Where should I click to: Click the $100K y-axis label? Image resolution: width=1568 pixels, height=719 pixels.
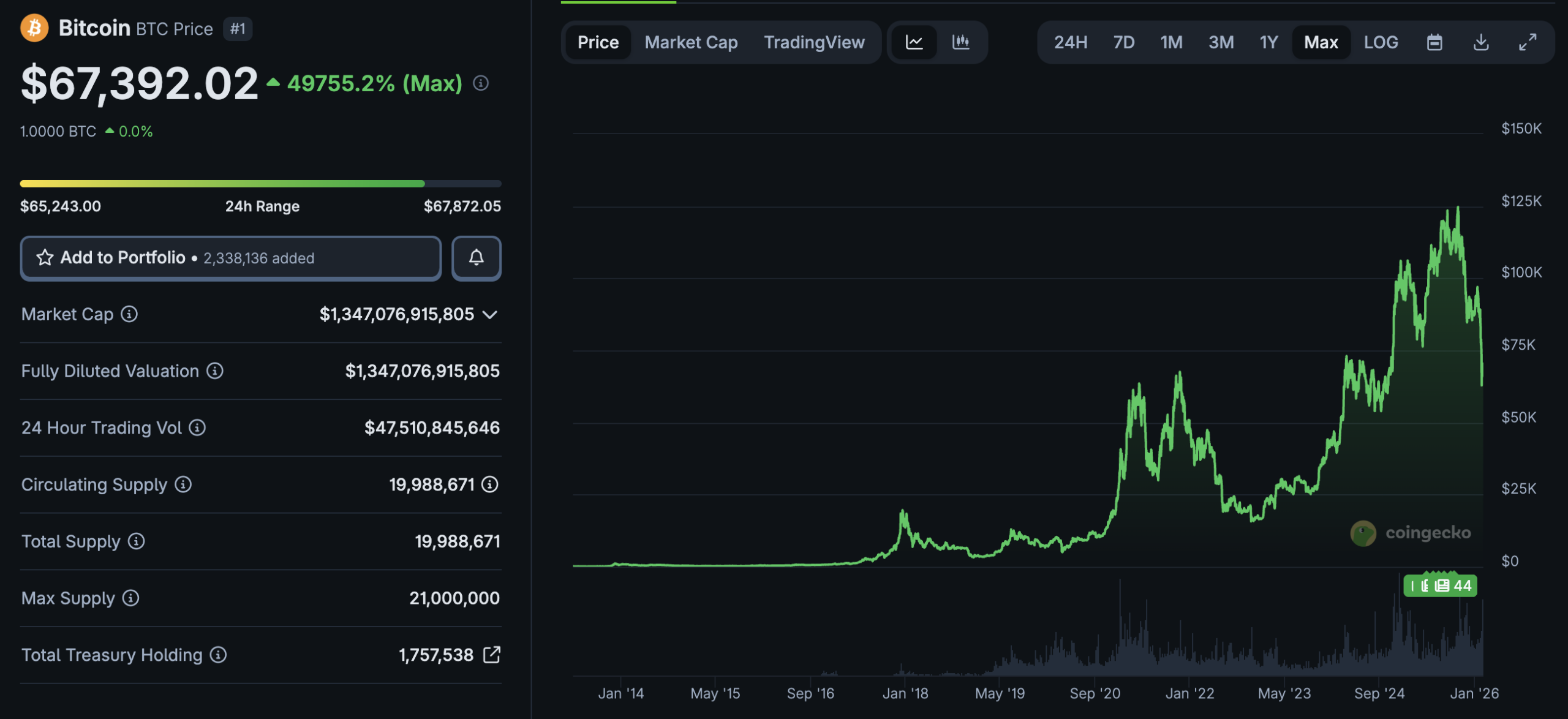click(1521, 273)
